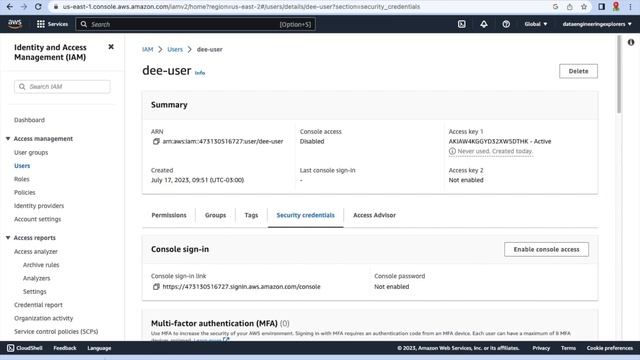Open Account settings in the sidebar
Screen dimensions: 640x360
[x=38, y=219]
